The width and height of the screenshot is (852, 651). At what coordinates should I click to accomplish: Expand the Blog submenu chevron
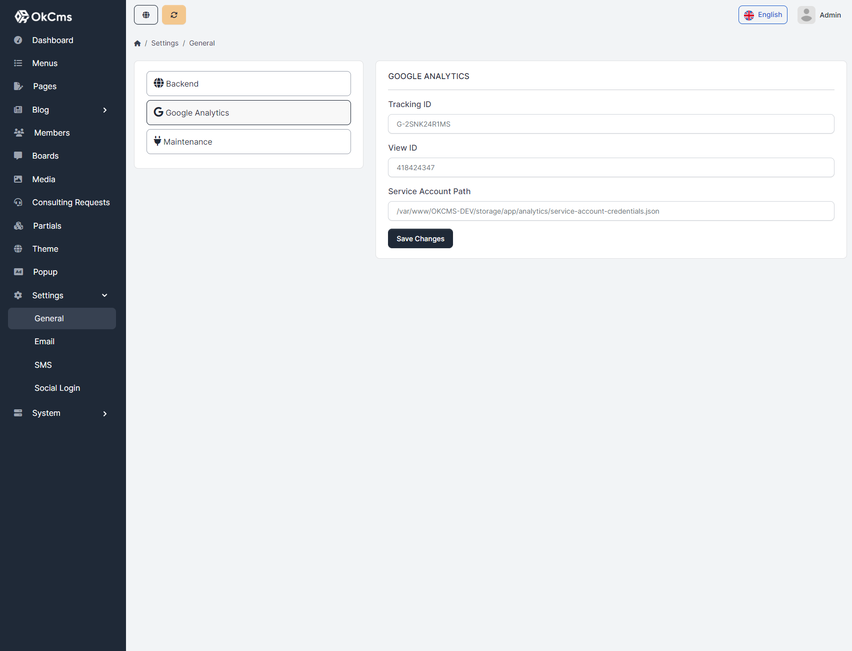click(105, 110)
